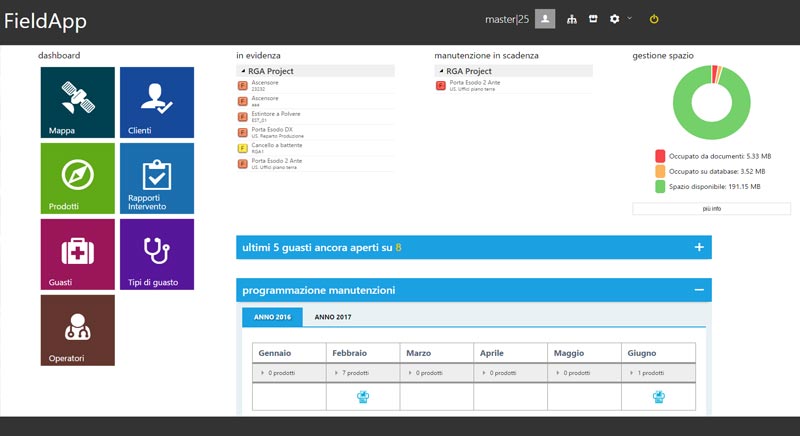Open the Rapporti Intervento tile
The width and height of the screenshot is (800, 436).
pyautogui.click(x=157, y=179)
